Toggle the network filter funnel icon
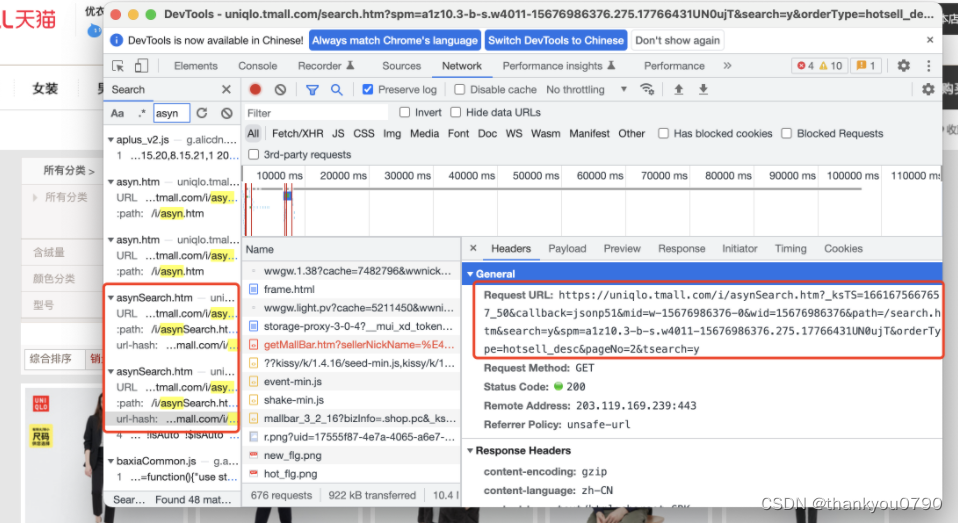958x523 pixels. pos(312,89)
